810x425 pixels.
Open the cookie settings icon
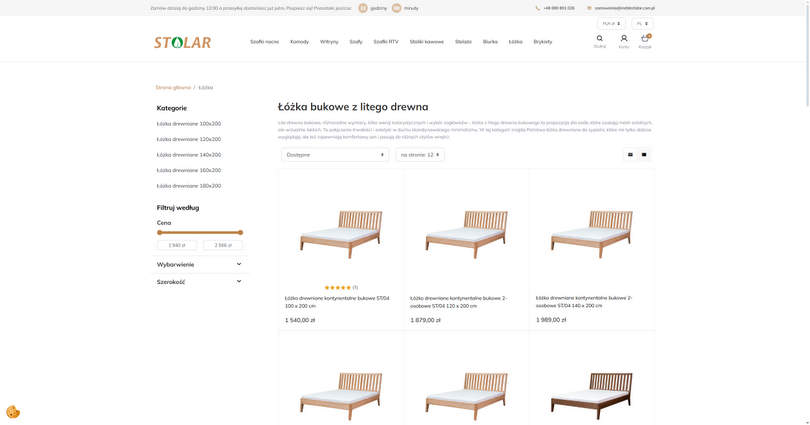pos(13,412)
